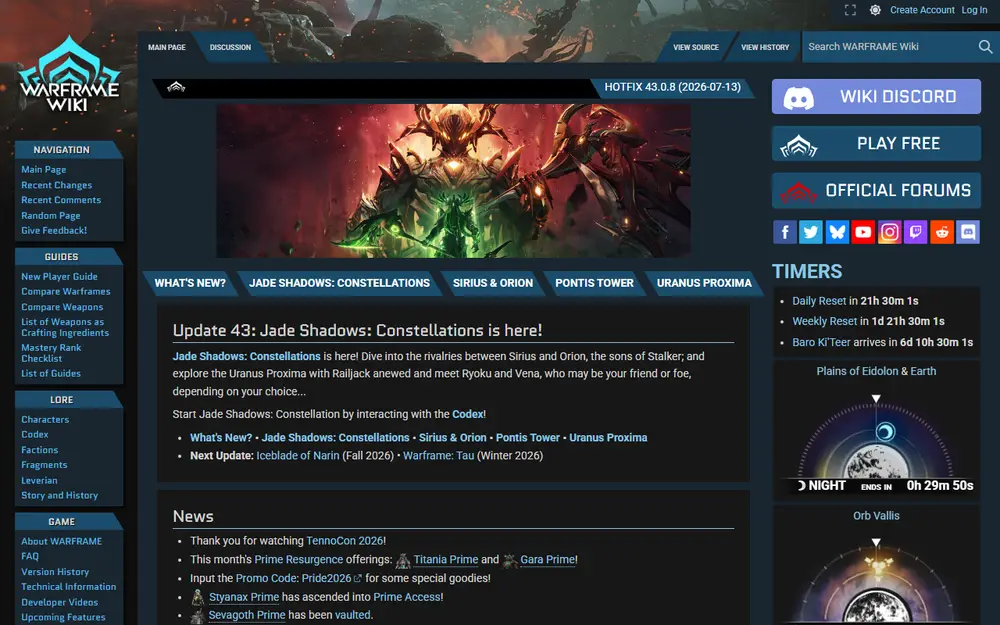Open Factions lore link
Viewport: 1000px width, 625px height.
click(x=40, y=450)
